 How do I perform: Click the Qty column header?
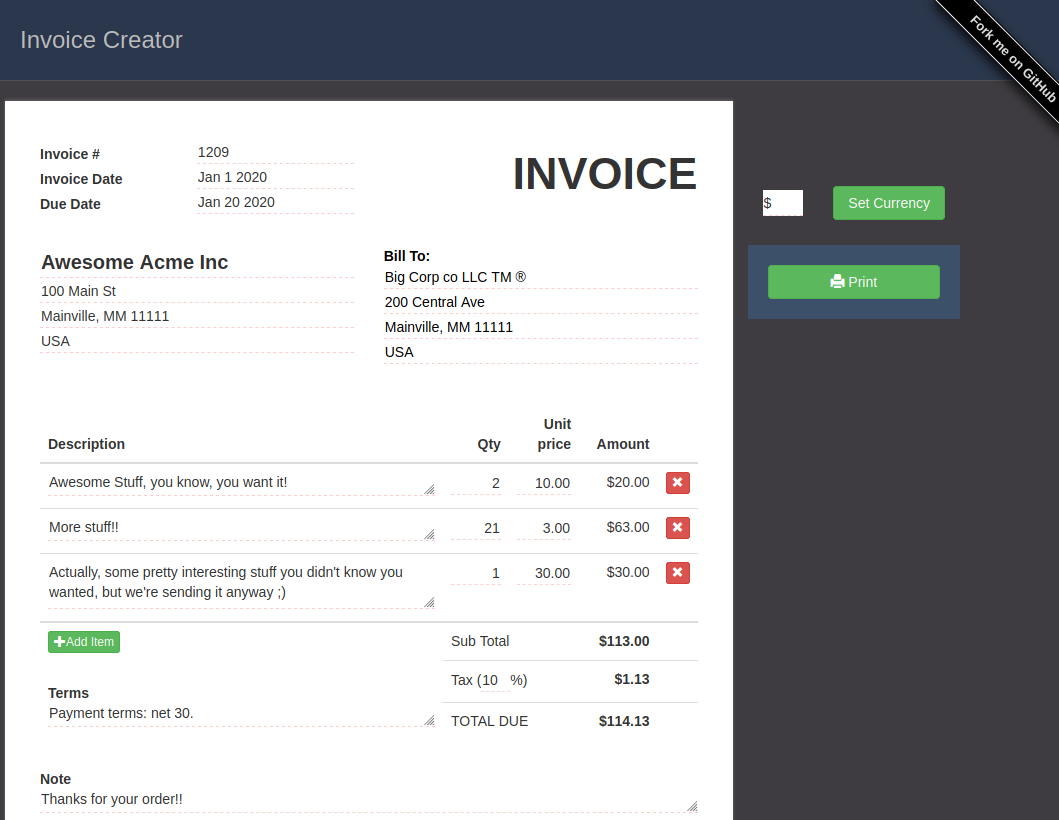tap(489, 444)
